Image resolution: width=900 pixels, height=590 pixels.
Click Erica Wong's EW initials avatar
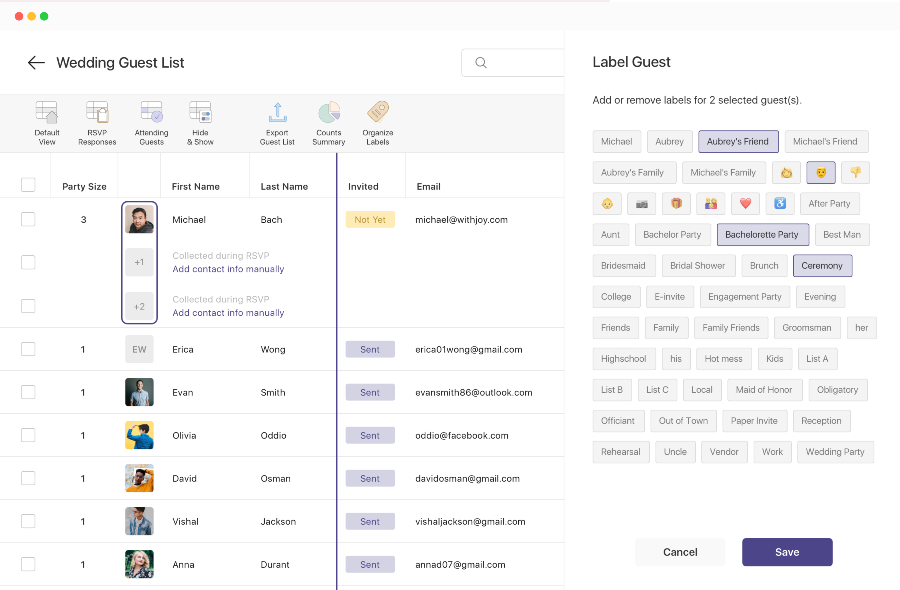tap(139, 349)
